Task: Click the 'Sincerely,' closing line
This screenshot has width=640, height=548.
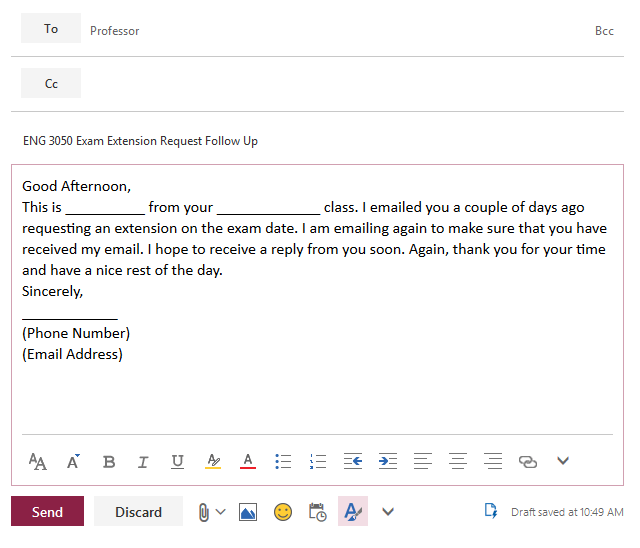Action: pyautogui.click(x=52, y=291)
